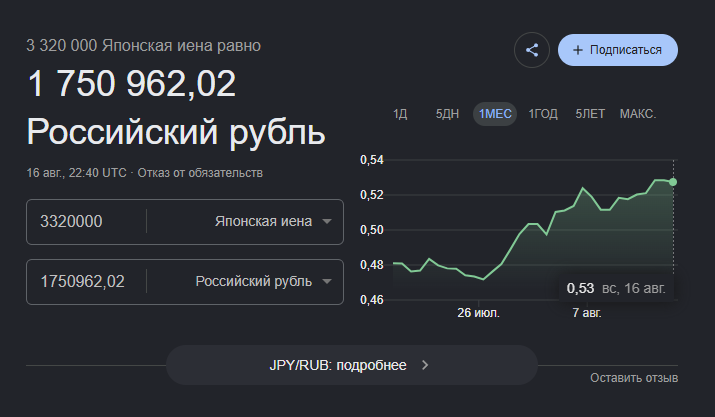Show the МАКС. chart range

coord(637,114)
